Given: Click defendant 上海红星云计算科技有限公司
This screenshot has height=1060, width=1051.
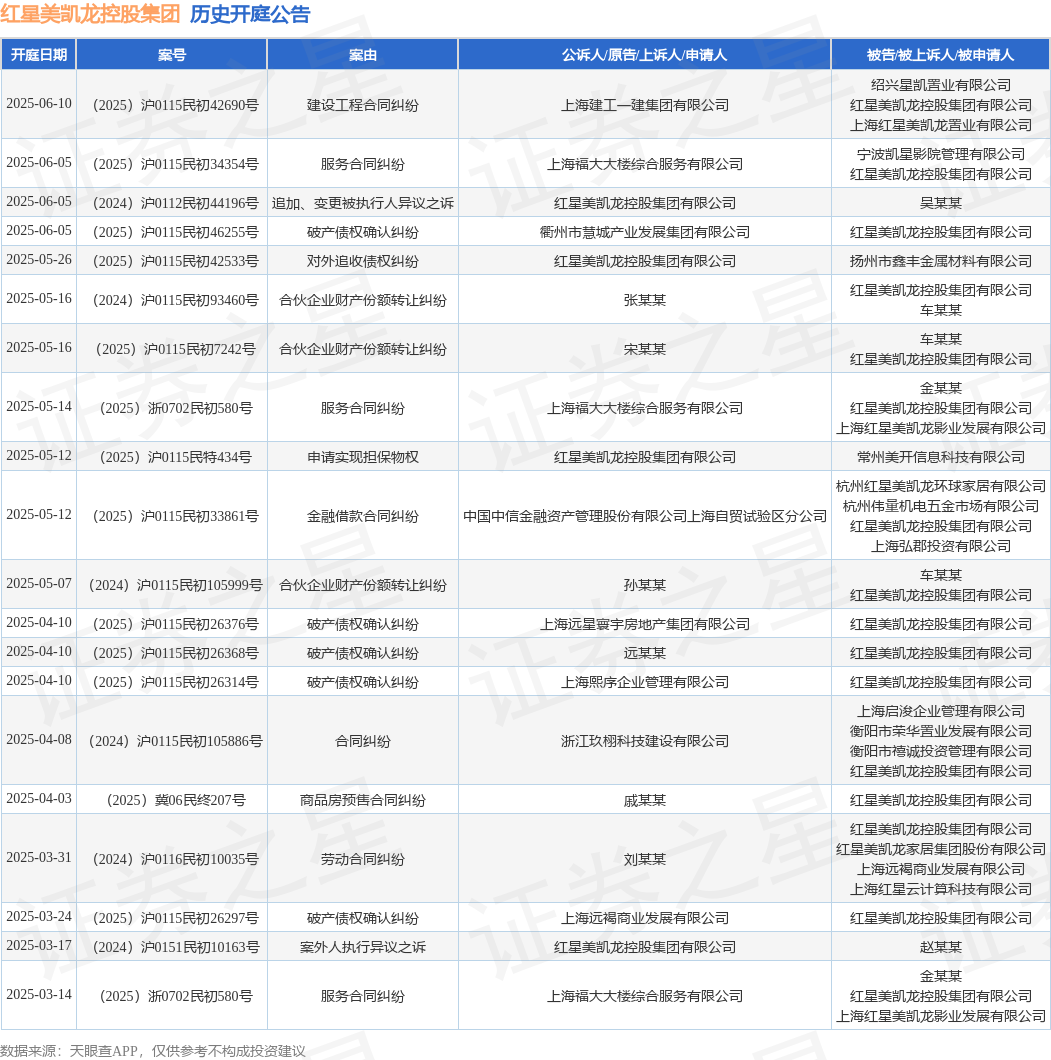Looking at the screenshot, I should coord(940,889).
